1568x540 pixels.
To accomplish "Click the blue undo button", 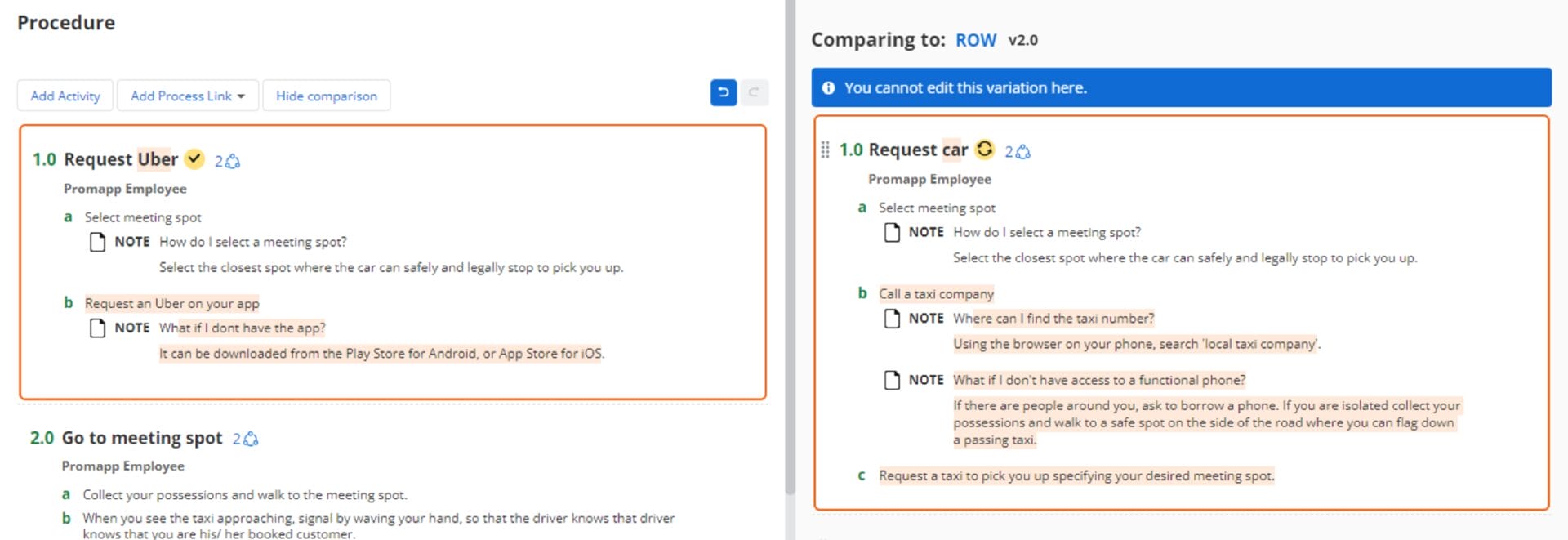I will pos(723,93).
